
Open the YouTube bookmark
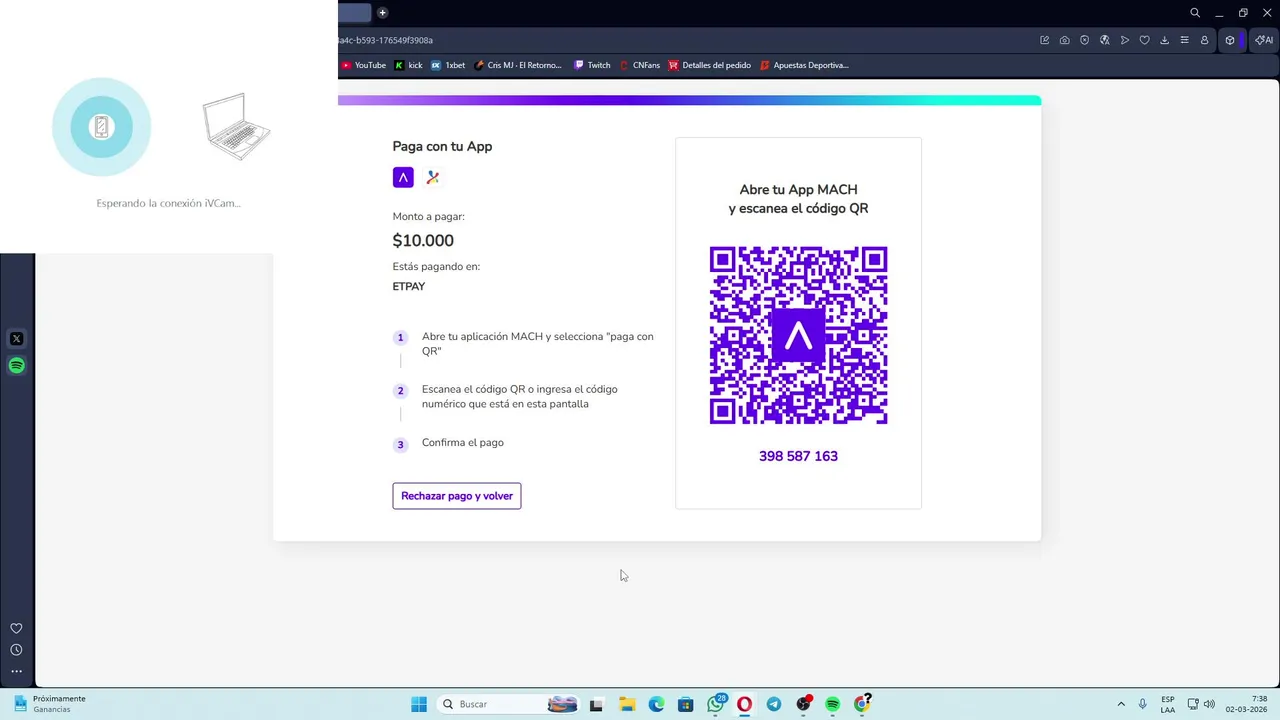[363, 65]
